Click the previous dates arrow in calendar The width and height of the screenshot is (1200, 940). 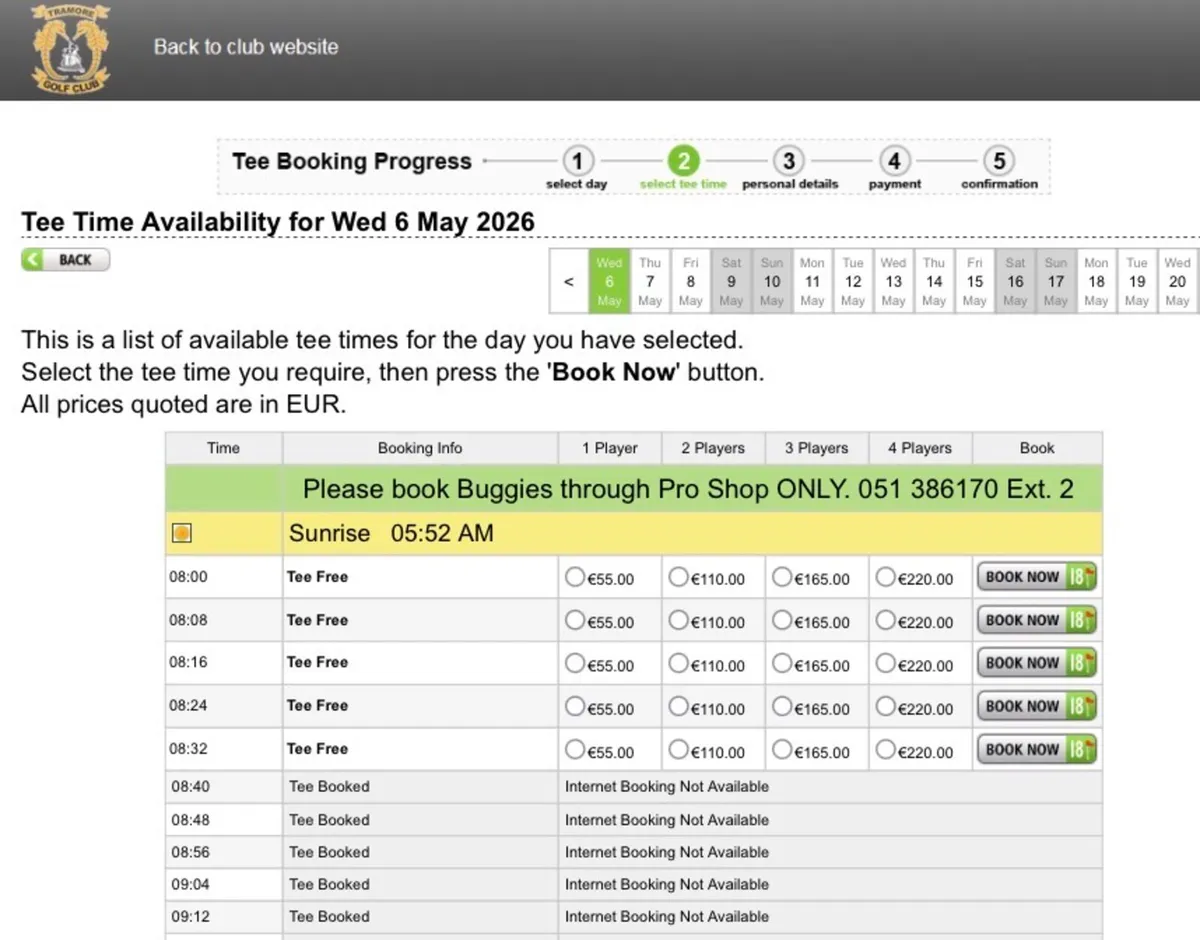[x=569, y=281]
